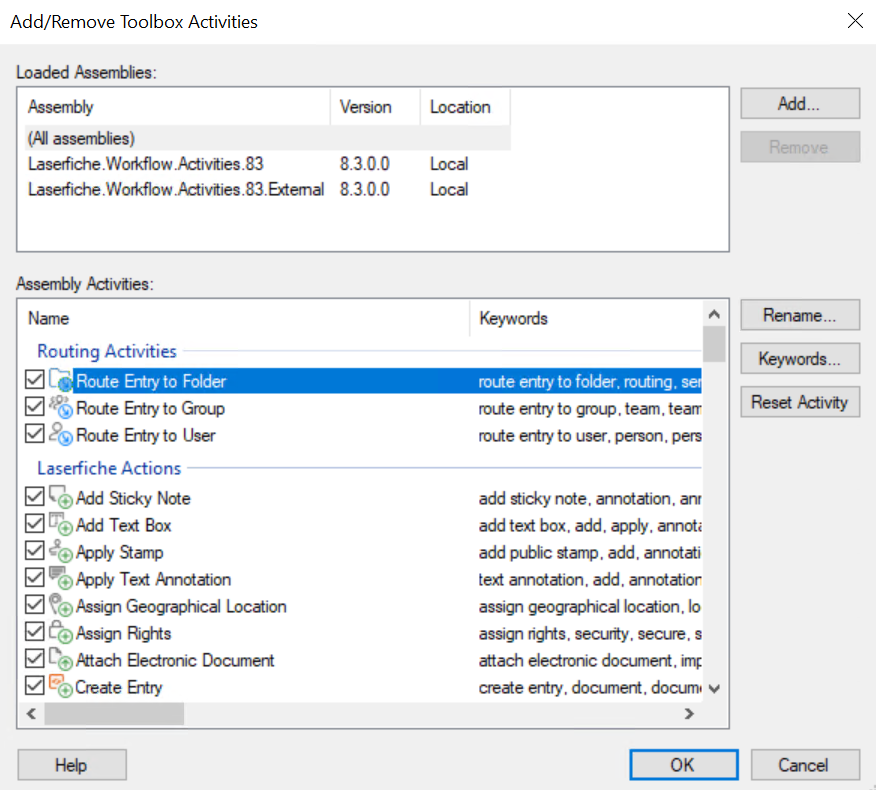Click the horizontal scrollbar right arrow

pos(689,714)
